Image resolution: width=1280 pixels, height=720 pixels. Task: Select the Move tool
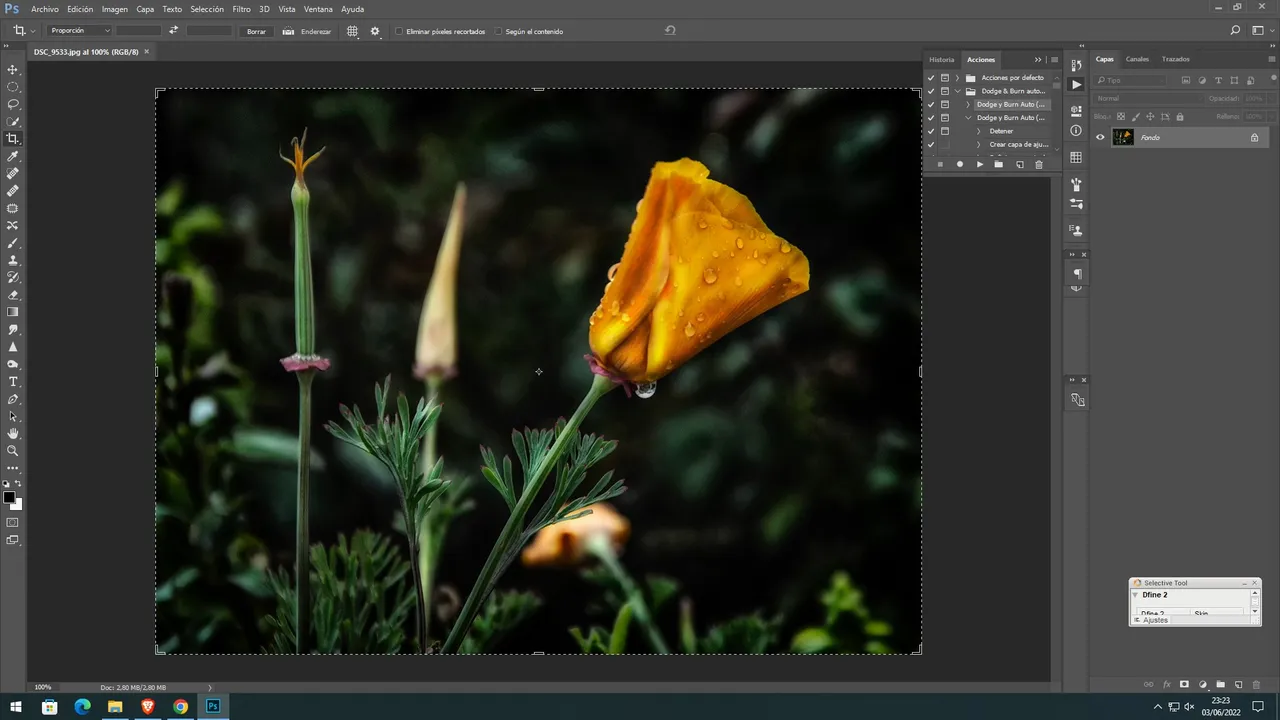[13, 70]
